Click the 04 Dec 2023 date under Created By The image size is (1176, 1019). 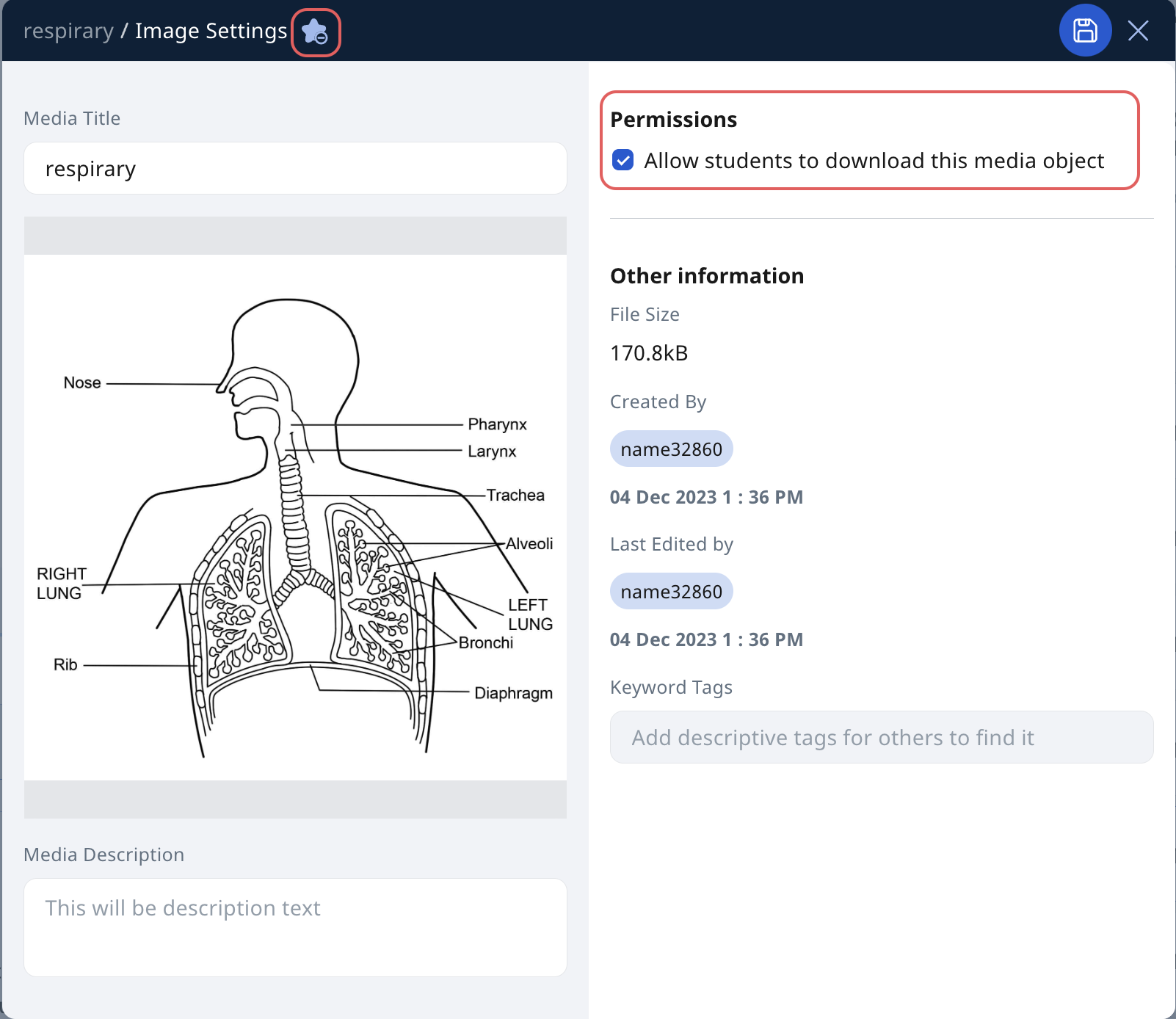point(706,497)
